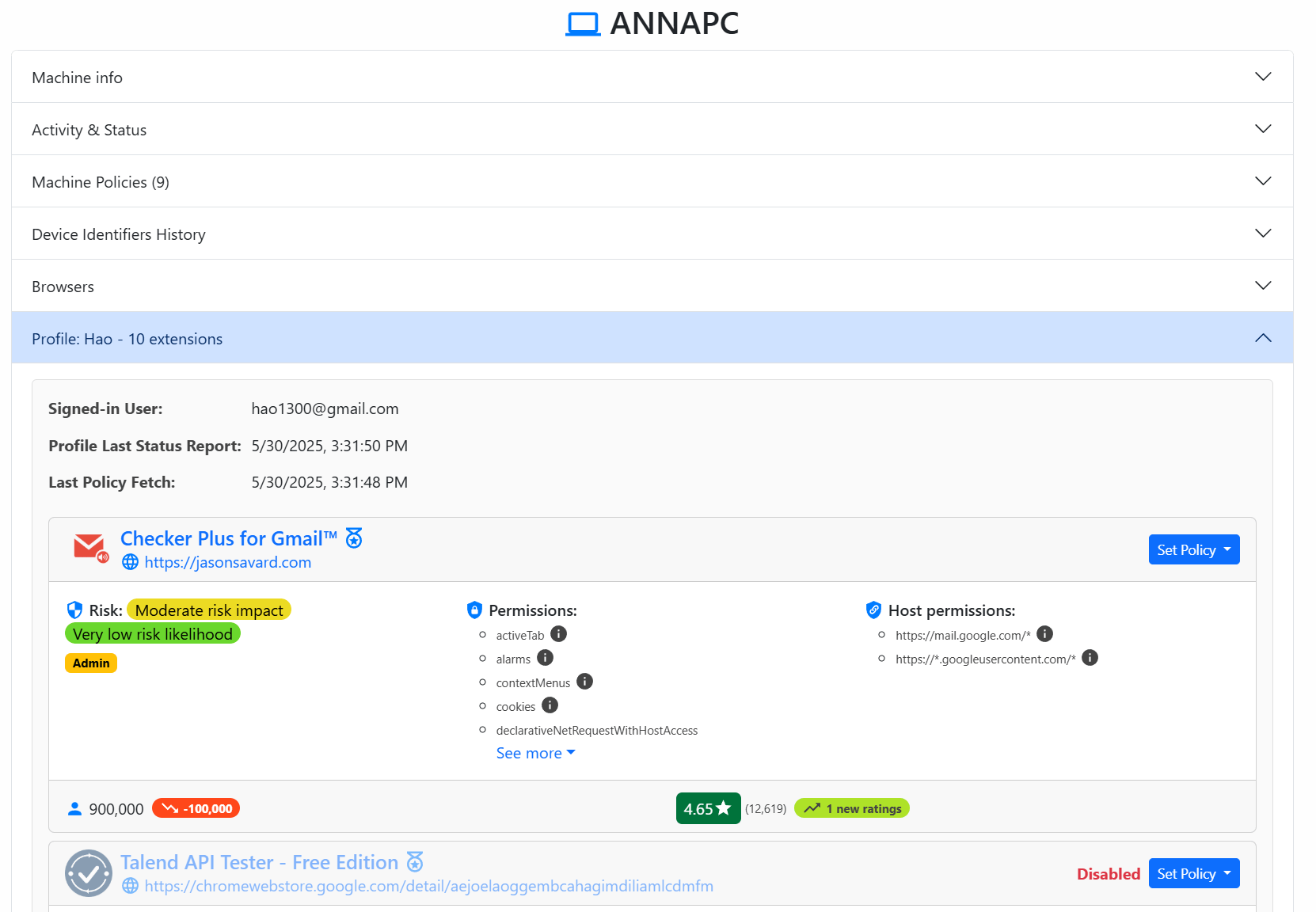Viewport: 1316px width, 912px height.
Task: Open the Talend API Tester - Free Edition link
Action: click(x=259, y=862)
